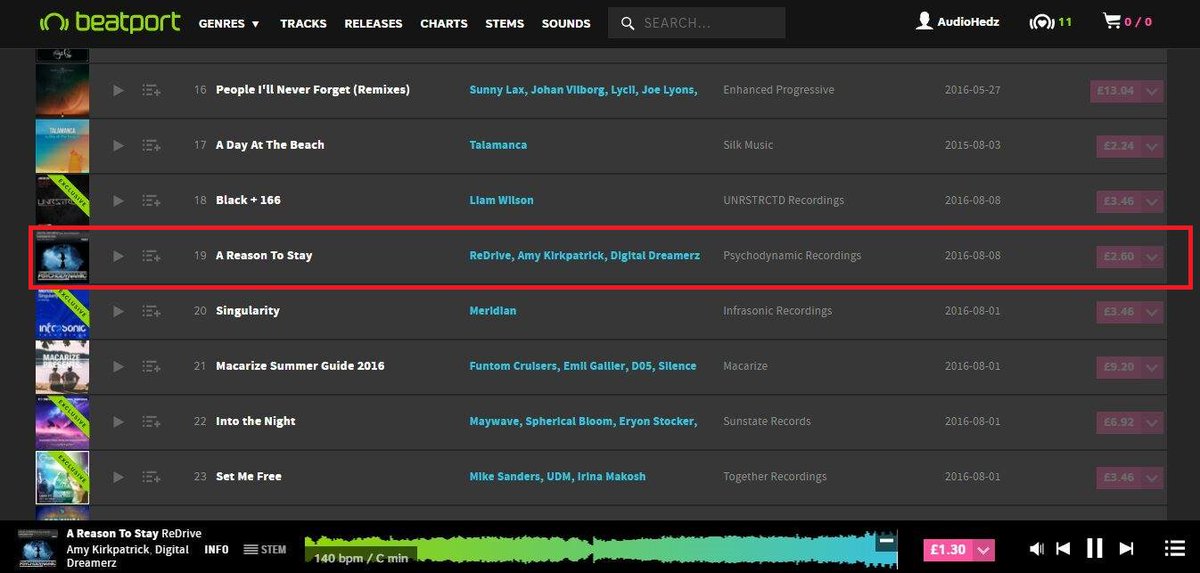Image resolution: width=1200 pixels, height=573 pixels.
Task: Add Macarize Summer Guide 2016 to queue
Action: (151, 366)
